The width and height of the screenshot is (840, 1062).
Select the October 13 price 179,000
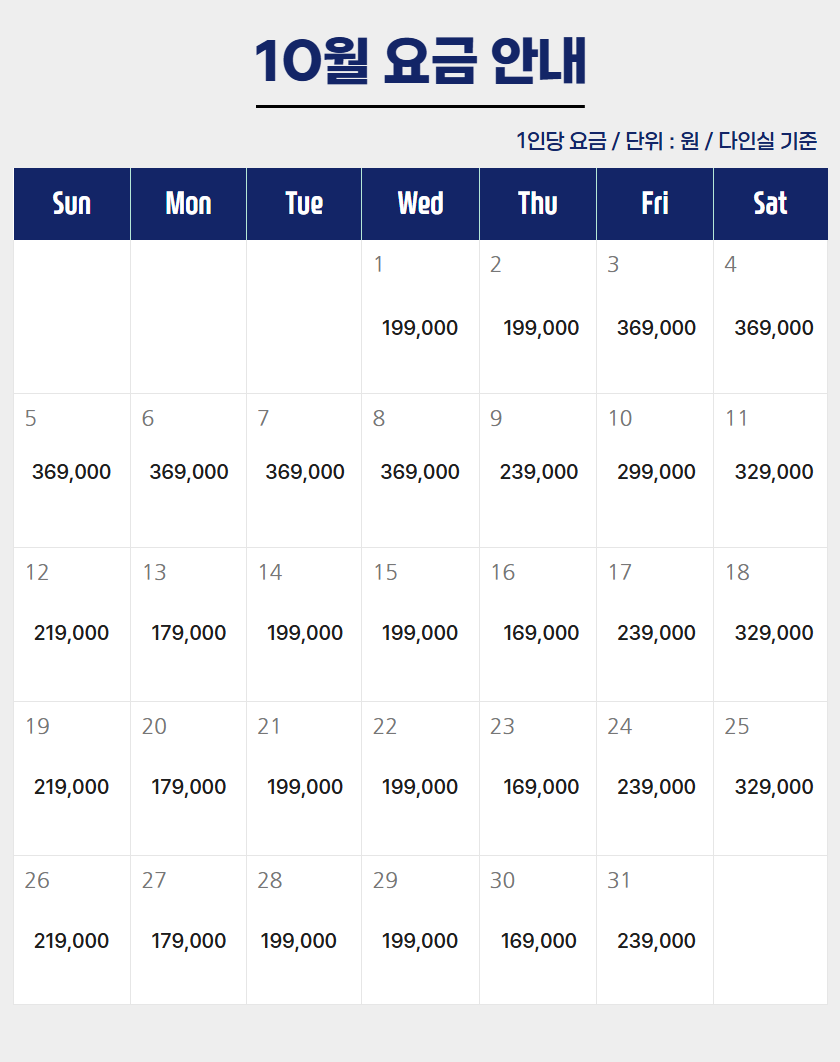(189, 633)
